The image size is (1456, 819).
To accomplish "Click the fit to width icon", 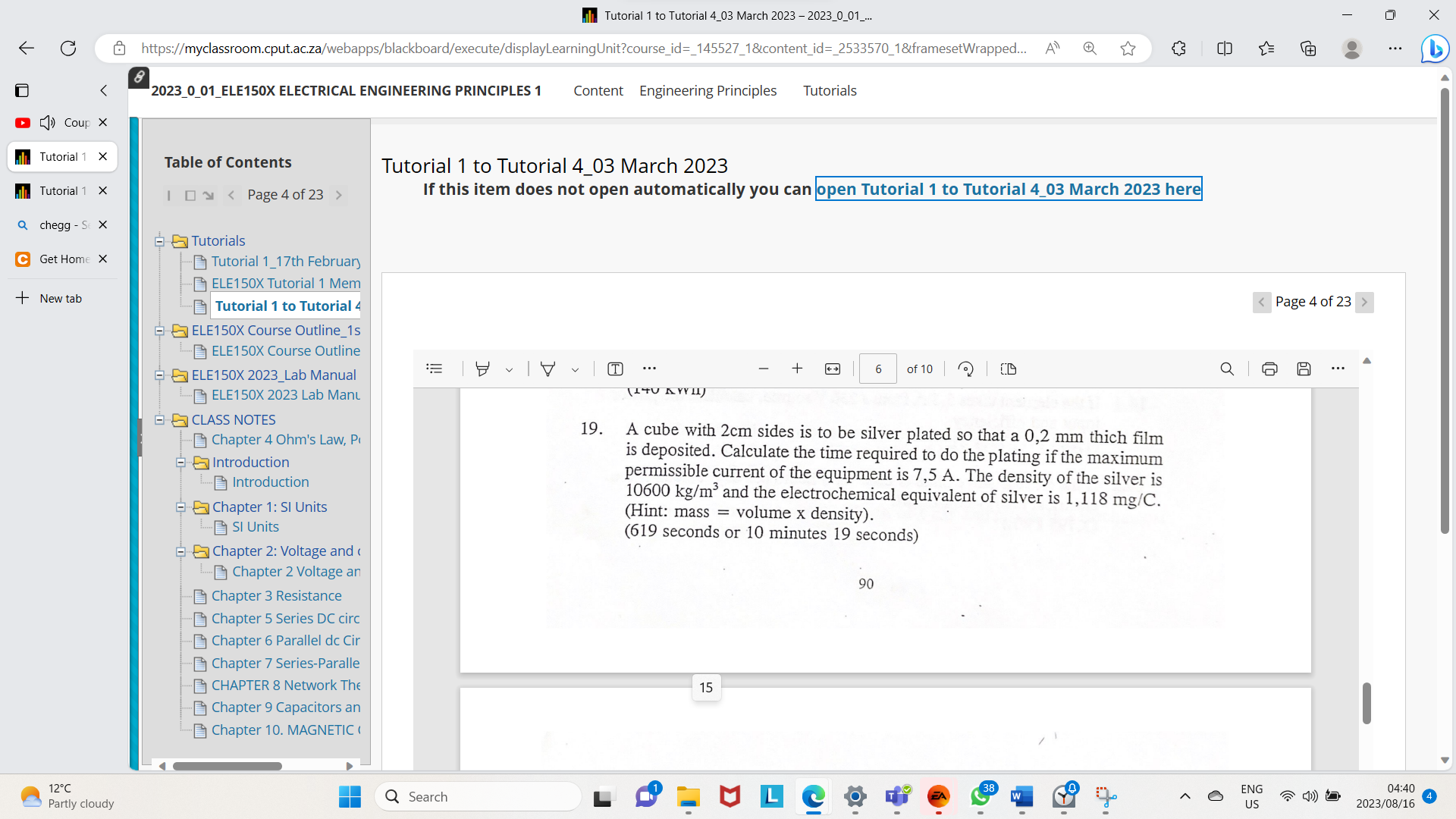I will pos(833,369).
